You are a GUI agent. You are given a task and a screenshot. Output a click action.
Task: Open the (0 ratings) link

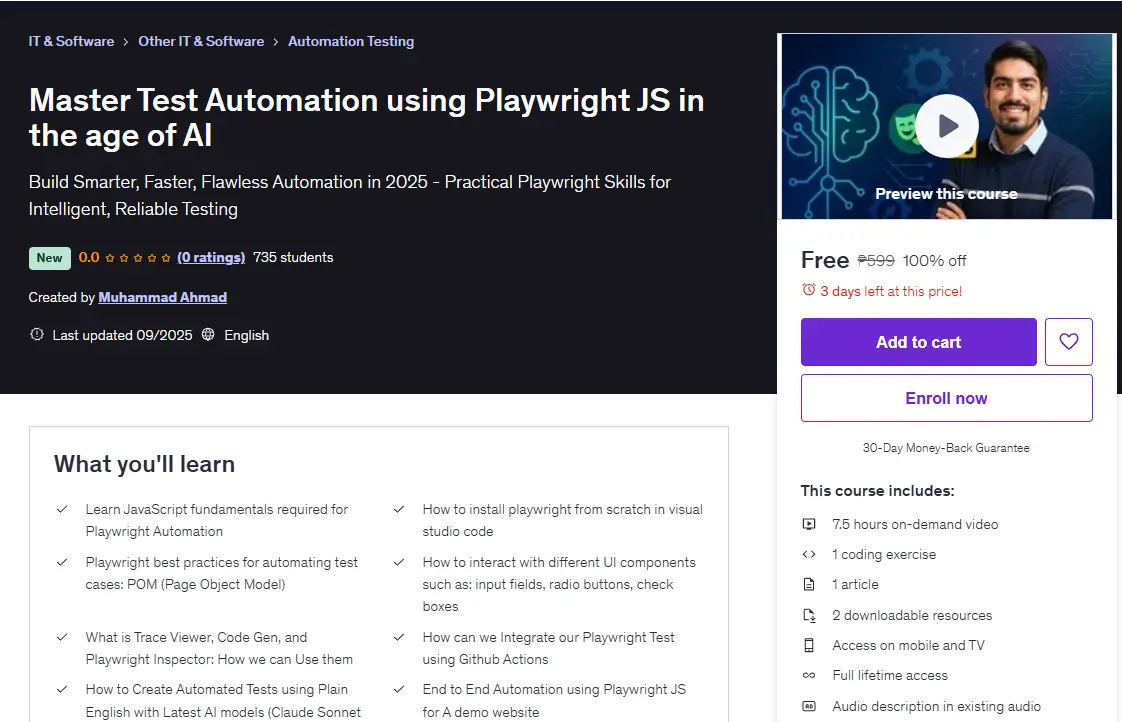pos(211,258)
